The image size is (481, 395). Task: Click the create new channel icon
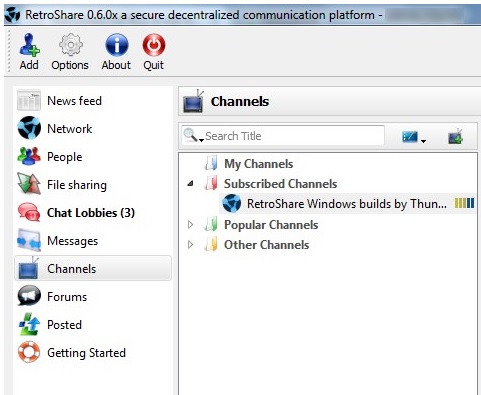coord(455,136)
